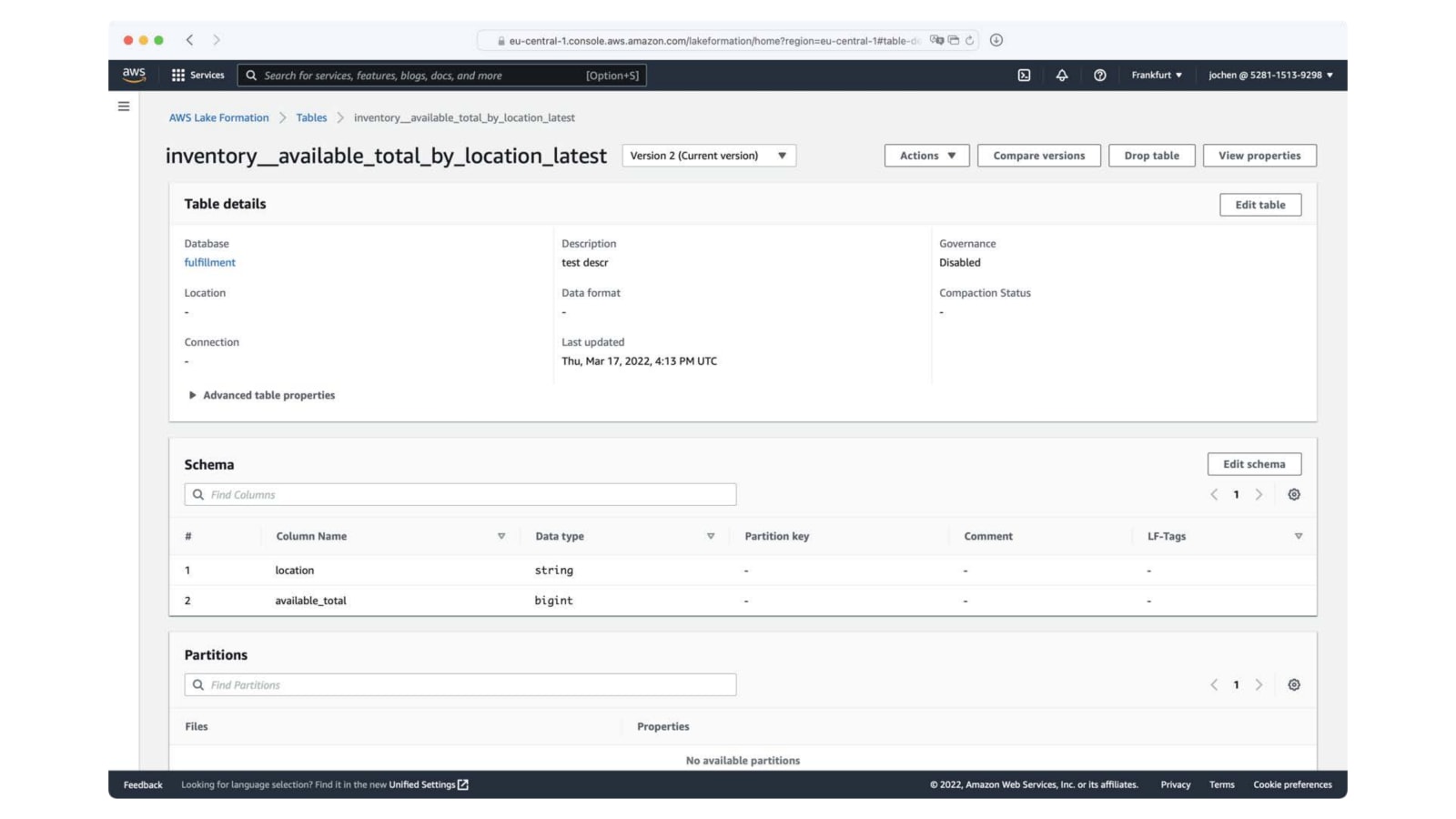Viewport: 1456px width, 819px height.
Task: Open the Services grid menu
Action: click(x=197, y=76)
